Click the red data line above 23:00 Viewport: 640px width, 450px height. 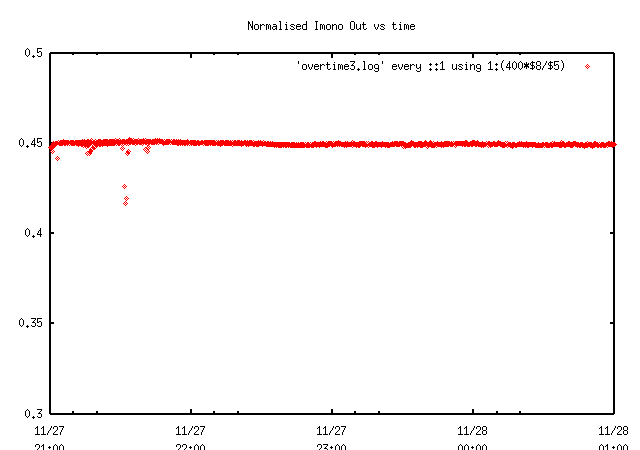point(331,144)
